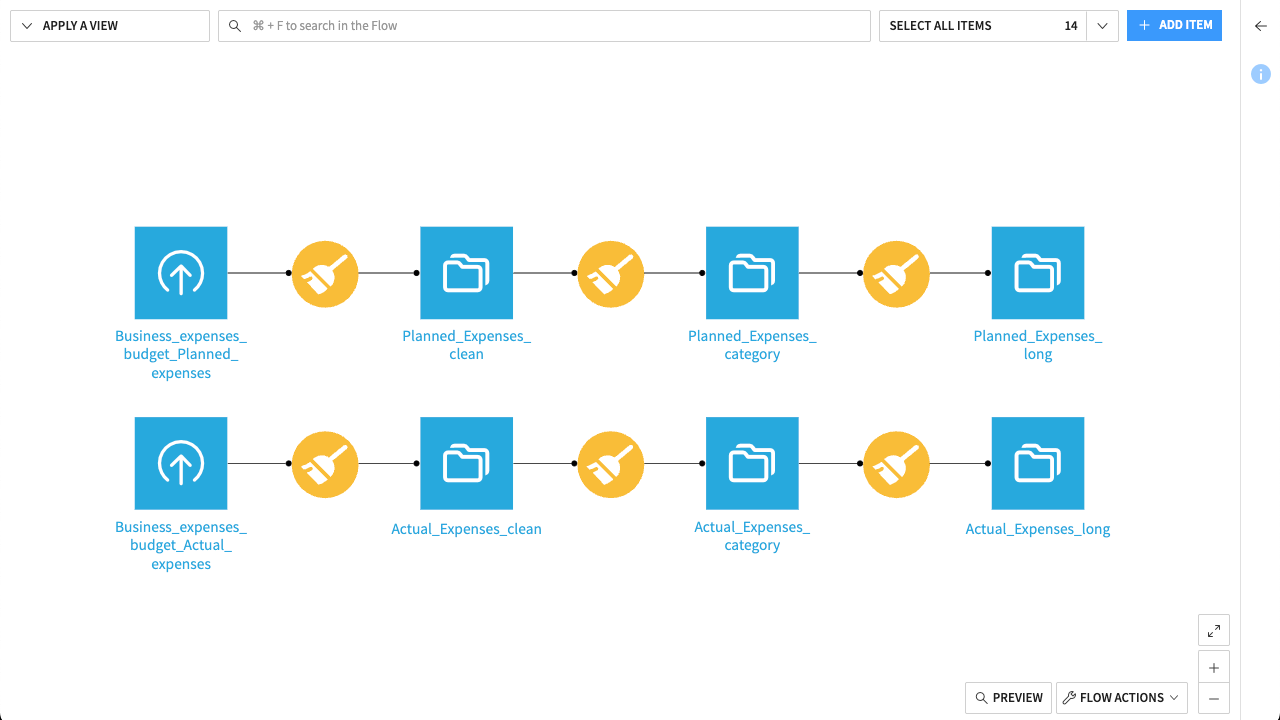The width and height of the screenshot is (1280, 720).
Task: Collapse the panel using the right arrow
Action: (x=1260, y=26)
